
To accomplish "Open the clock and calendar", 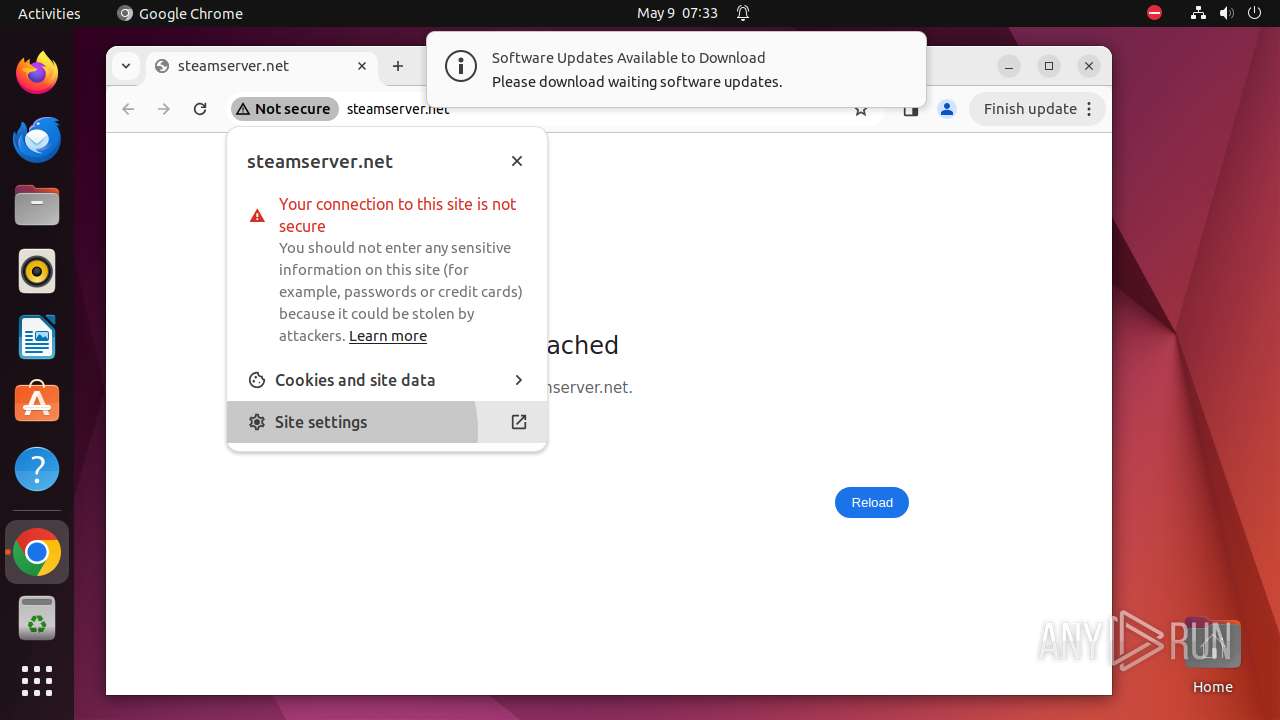I will 677,13.
